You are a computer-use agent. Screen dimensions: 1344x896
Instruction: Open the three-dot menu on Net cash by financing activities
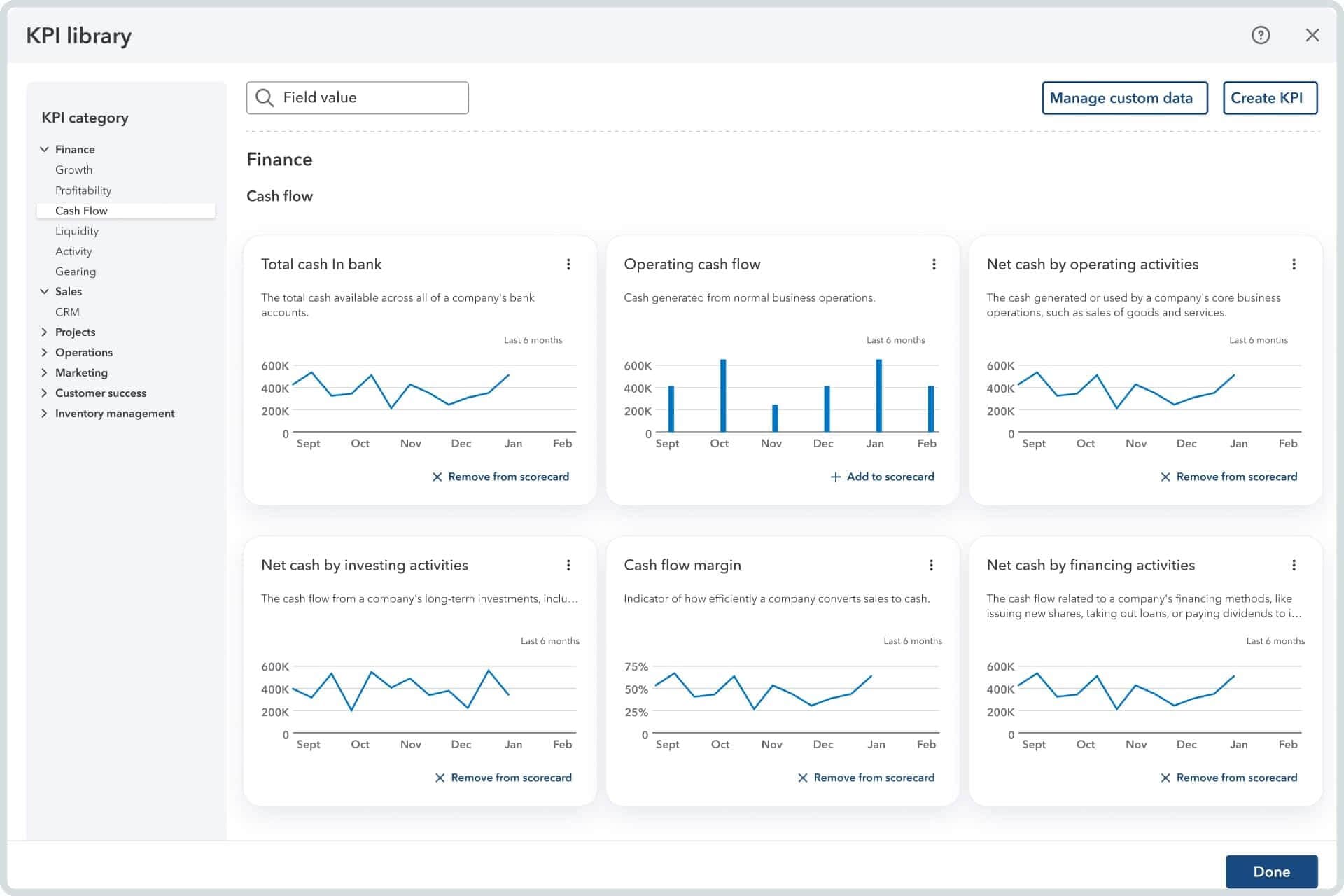(1294, 565)
